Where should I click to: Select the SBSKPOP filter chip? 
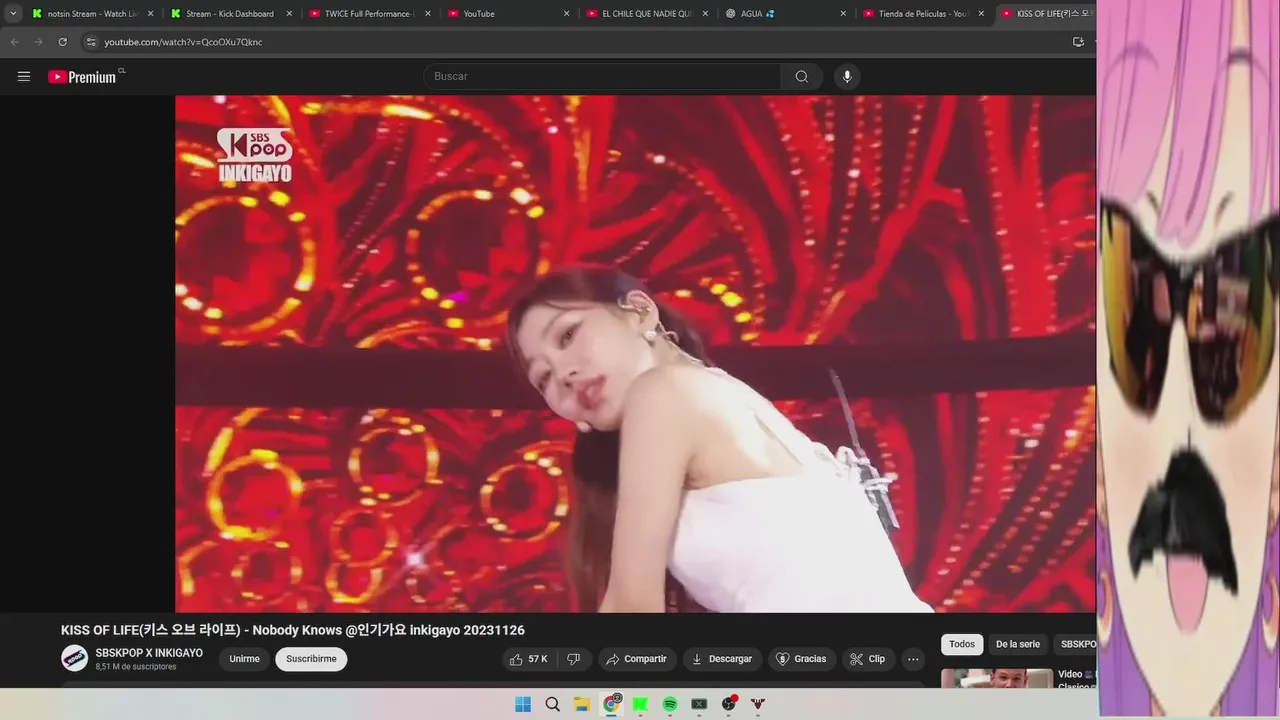(x=1076, y=645)
